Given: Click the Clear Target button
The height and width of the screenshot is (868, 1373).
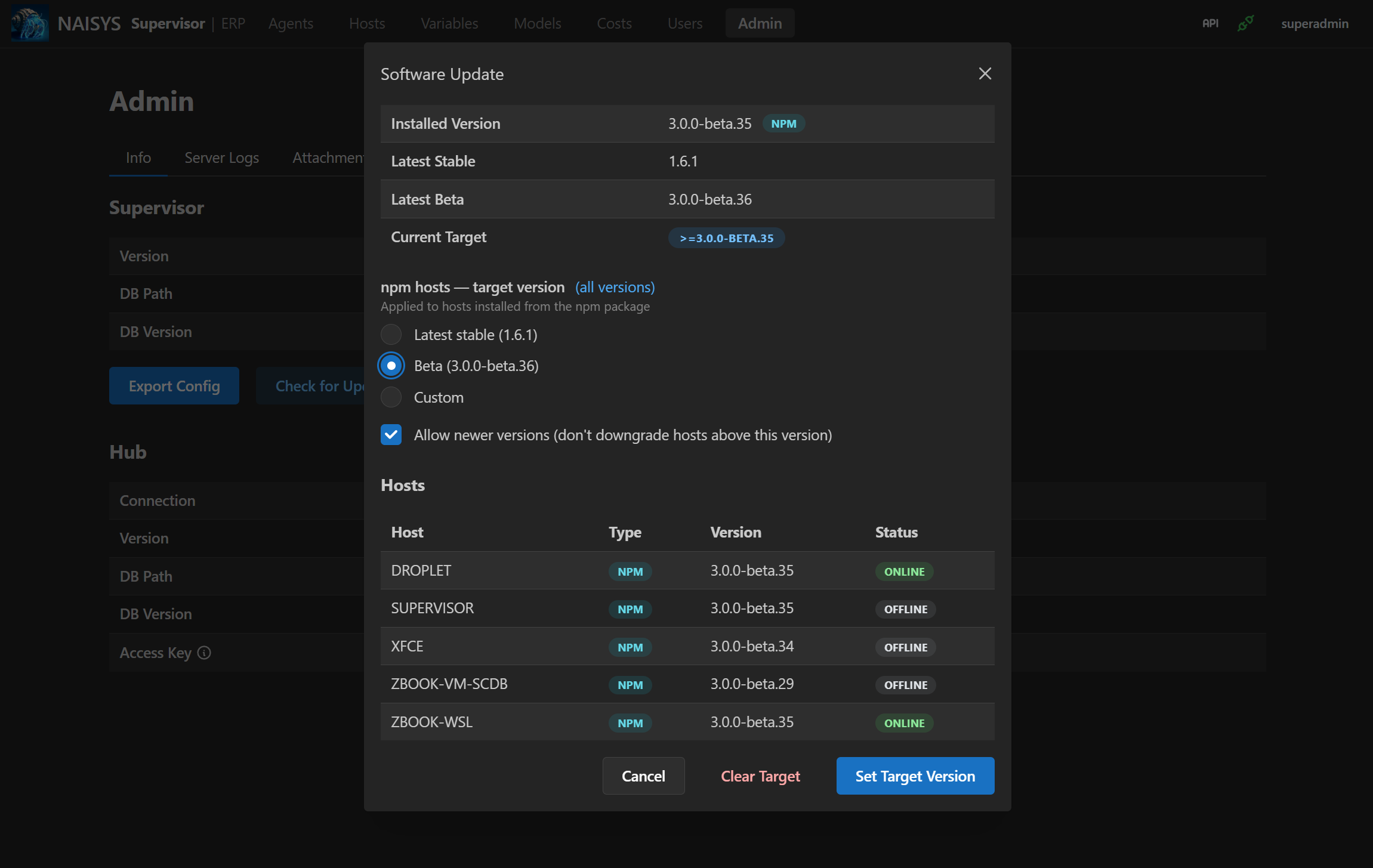Looking at the screenshot, I should click(x=760, y=776).
